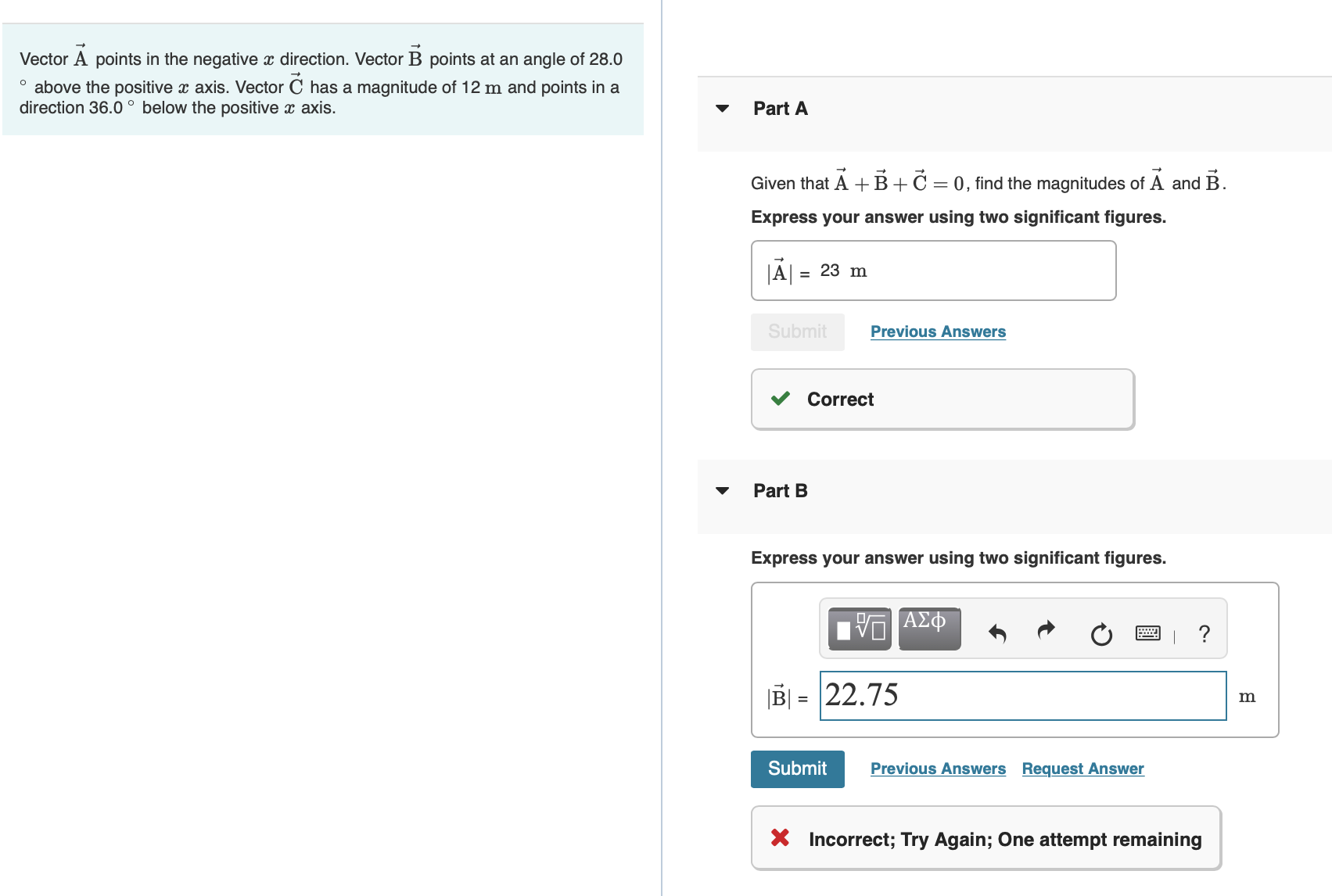Reset the answer with circular reset icon
This screenshot has height=896, width=1332.
pyautogui.click(x=1100, y=633)
